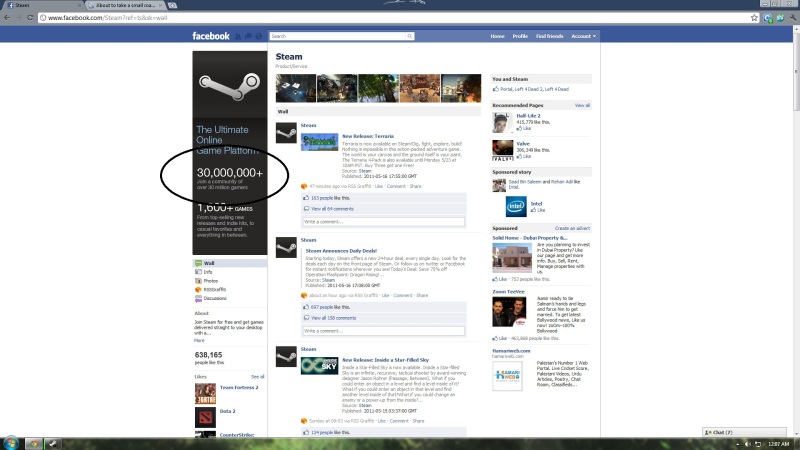Open the first photo thumbnail under the Steam title

point(295,88)
